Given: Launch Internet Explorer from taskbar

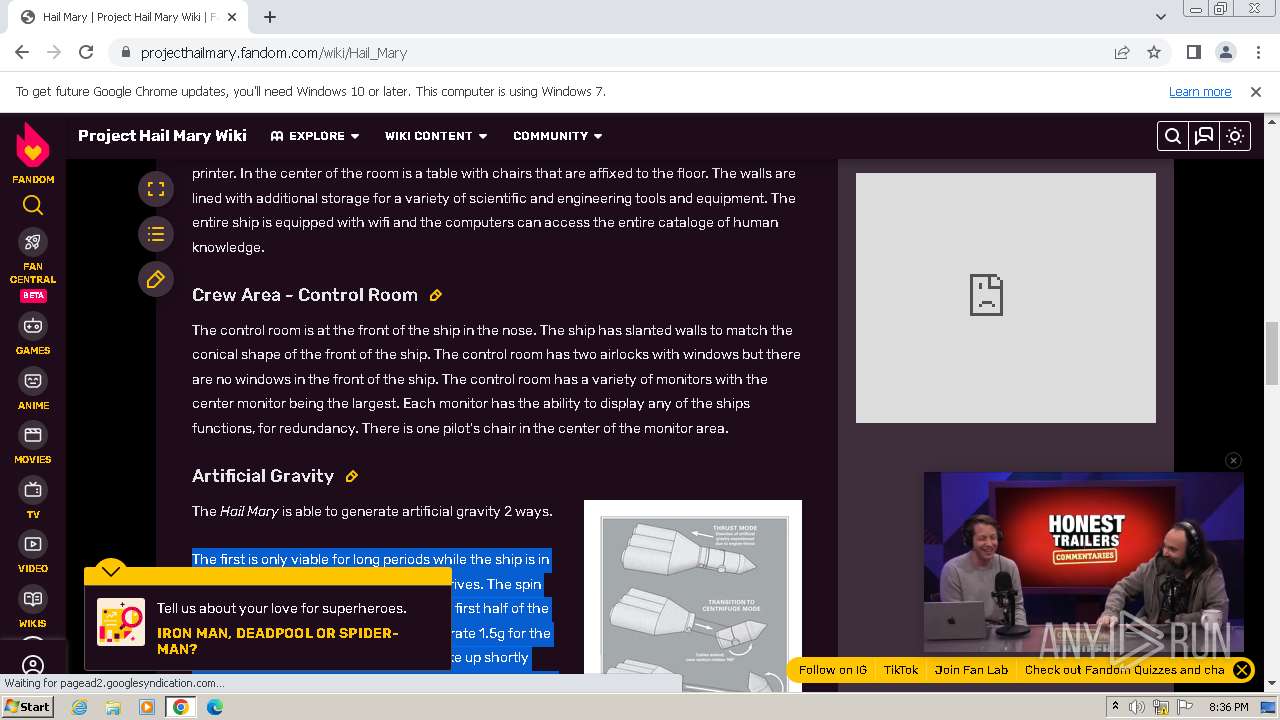Looking at the screenshot, I should (80, 707).
